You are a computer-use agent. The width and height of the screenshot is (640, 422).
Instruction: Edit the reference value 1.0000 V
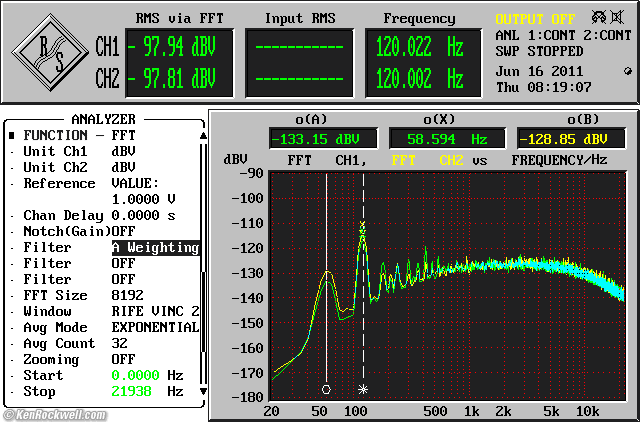pos(144,199)
